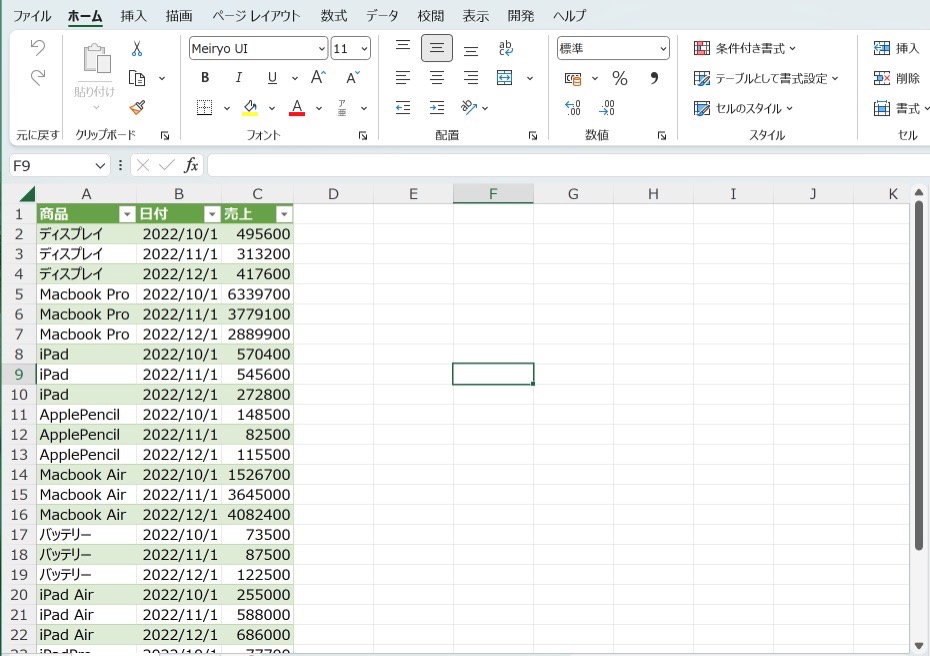Switch to the 表示 tab
Image resolution: width=930 pixels, height=656 pixels.
tap(476, 15)
